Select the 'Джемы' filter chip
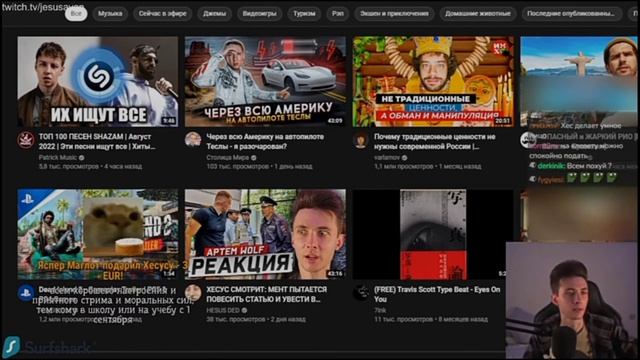640x360 pixels. (215, 13)
